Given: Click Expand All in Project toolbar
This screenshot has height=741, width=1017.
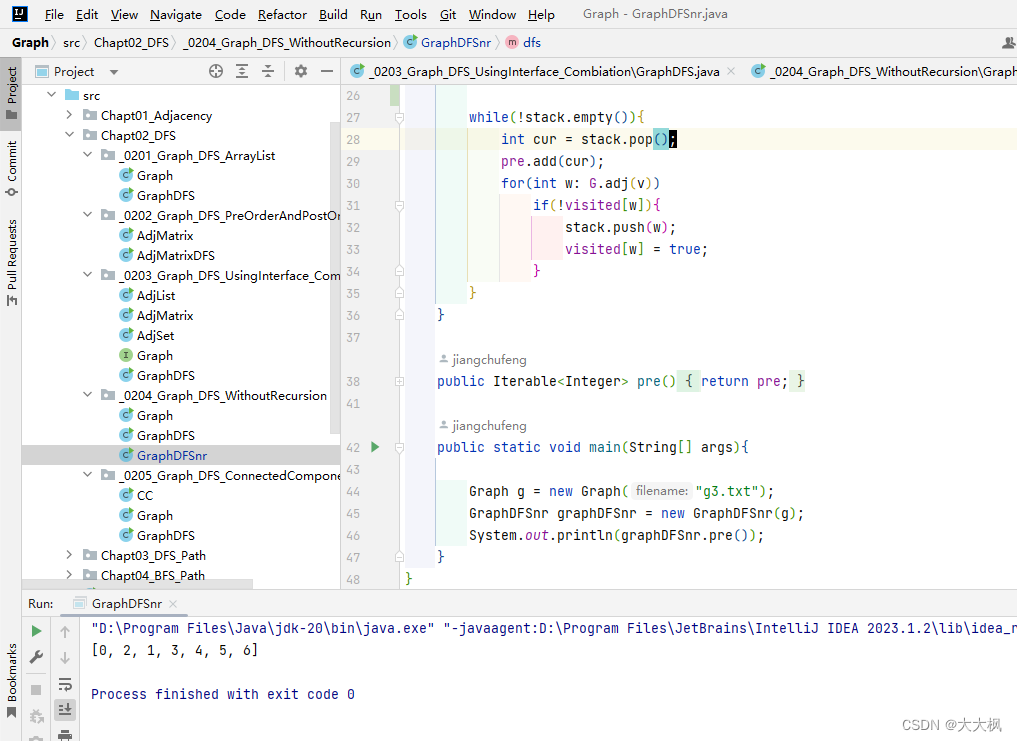Looking at the screenshot, I should click(x=242, y=71).
